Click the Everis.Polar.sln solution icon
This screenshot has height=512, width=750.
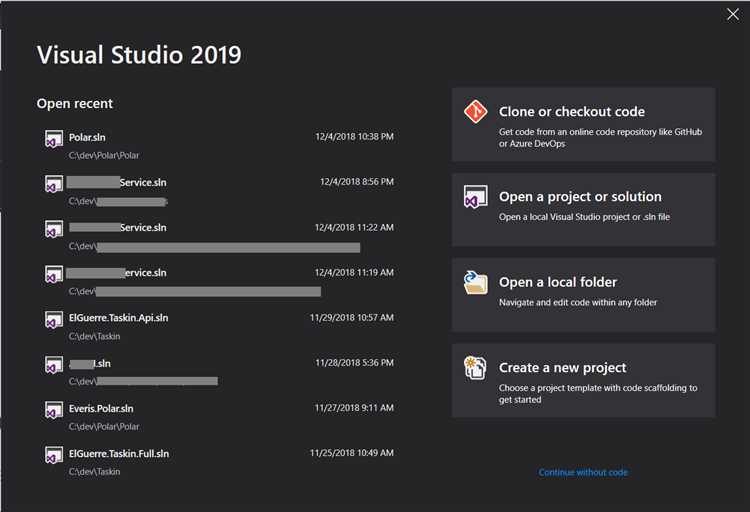pyautogui.click(x=54, y=410)
